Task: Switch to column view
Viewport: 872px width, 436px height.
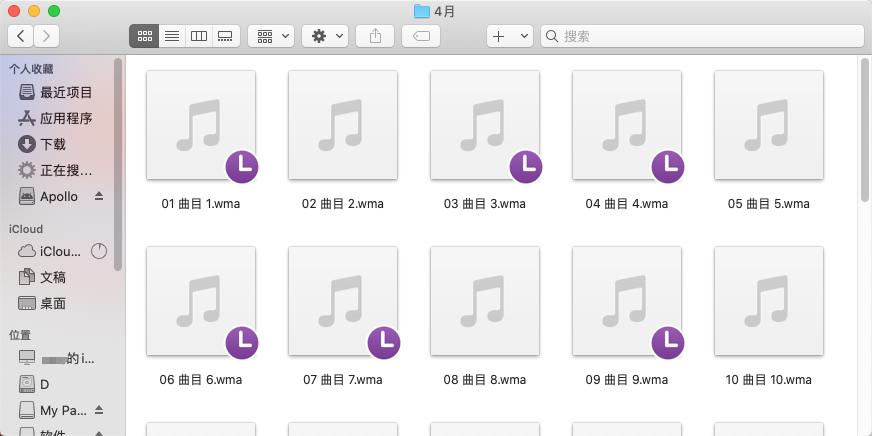Action: click(x=199, y=36)
